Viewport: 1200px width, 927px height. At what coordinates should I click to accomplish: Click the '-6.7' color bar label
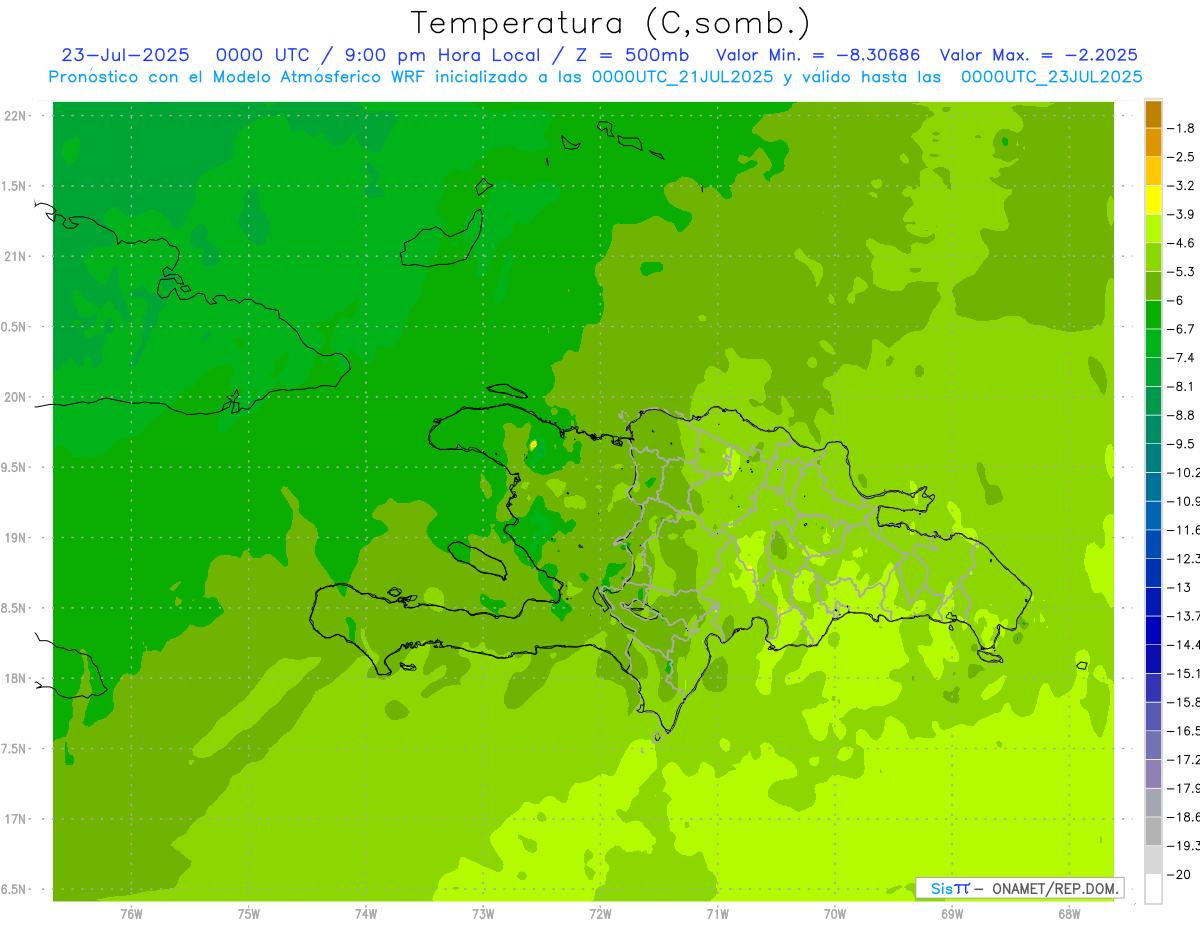[x=1181, y=329]
